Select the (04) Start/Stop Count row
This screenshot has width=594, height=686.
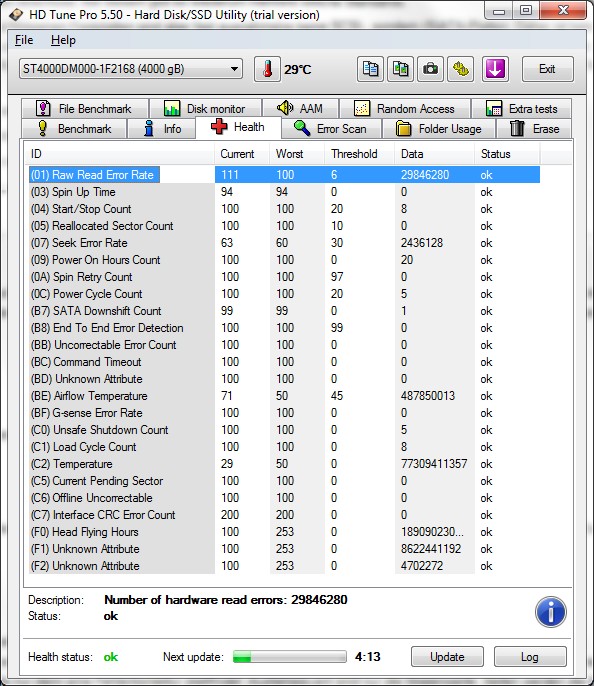coord(284,209)
